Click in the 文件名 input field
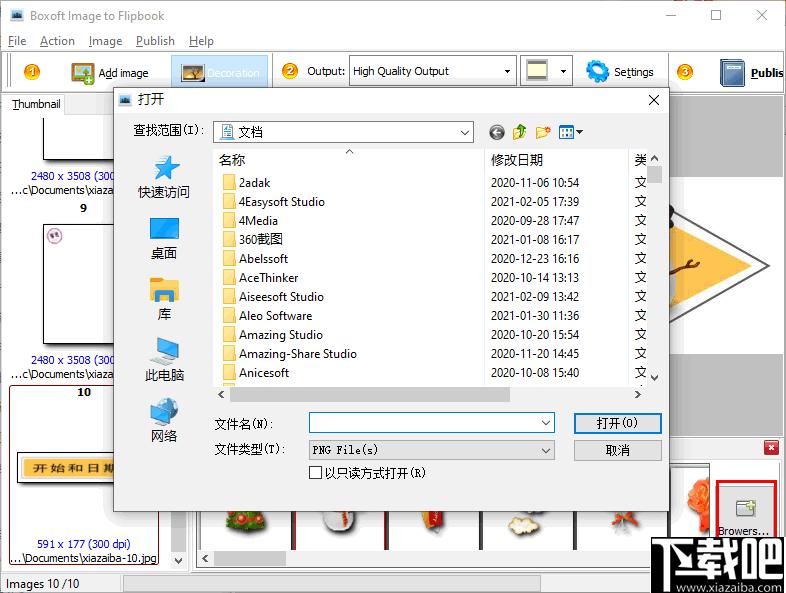786x593 pixels. 424,423
